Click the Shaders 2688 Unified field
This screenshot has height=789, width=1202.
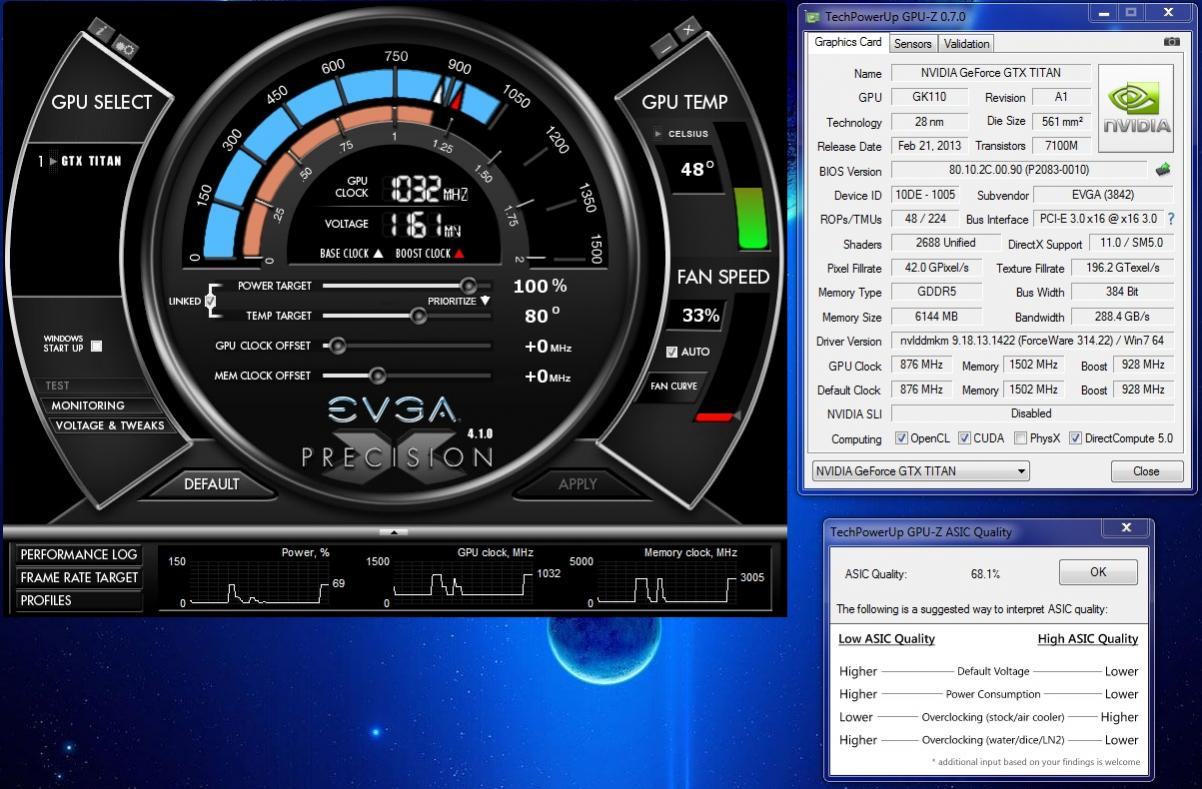[x=946, y=243]
